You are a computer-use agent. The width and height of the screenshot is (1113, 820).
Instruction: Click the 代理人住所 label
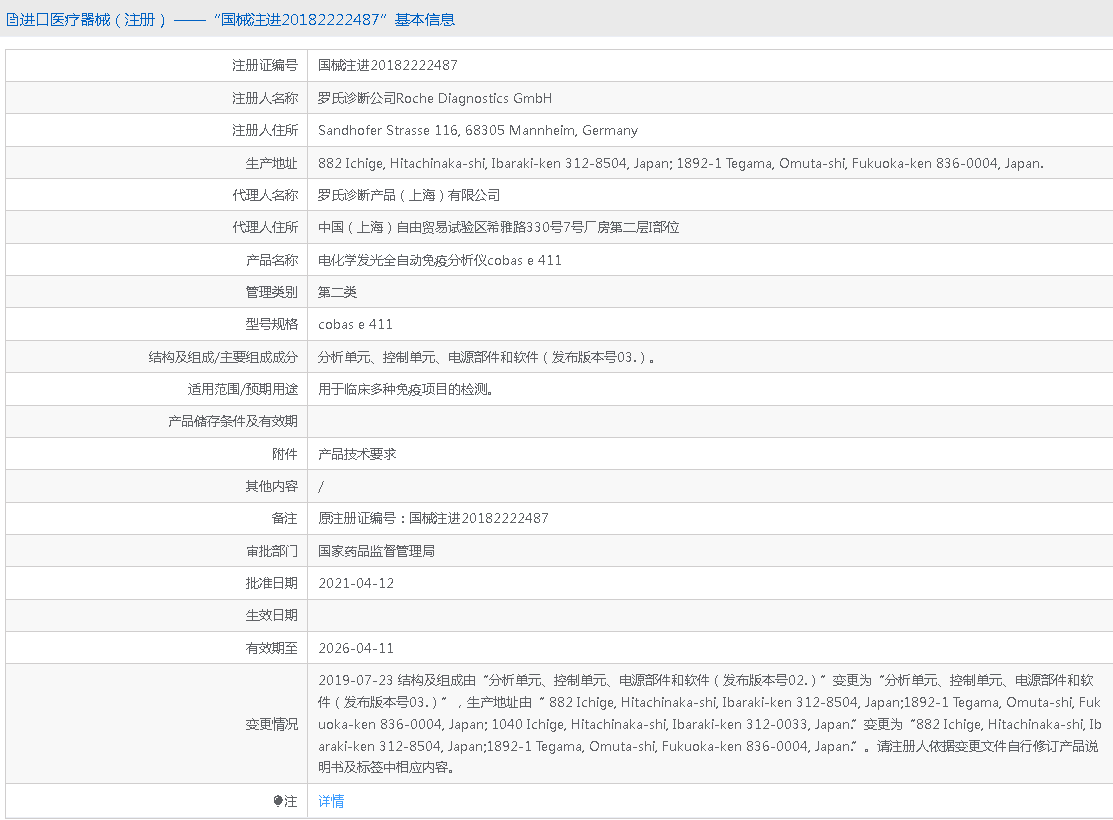265,227
